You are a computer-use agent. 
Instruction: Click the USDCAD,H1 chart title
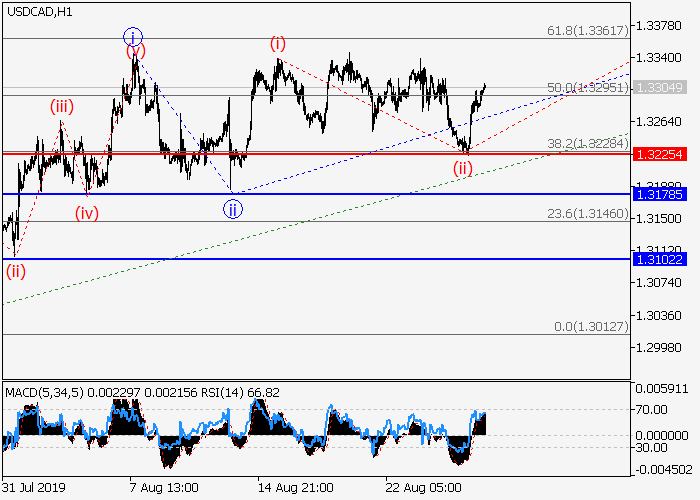click(x=38, y=12)
